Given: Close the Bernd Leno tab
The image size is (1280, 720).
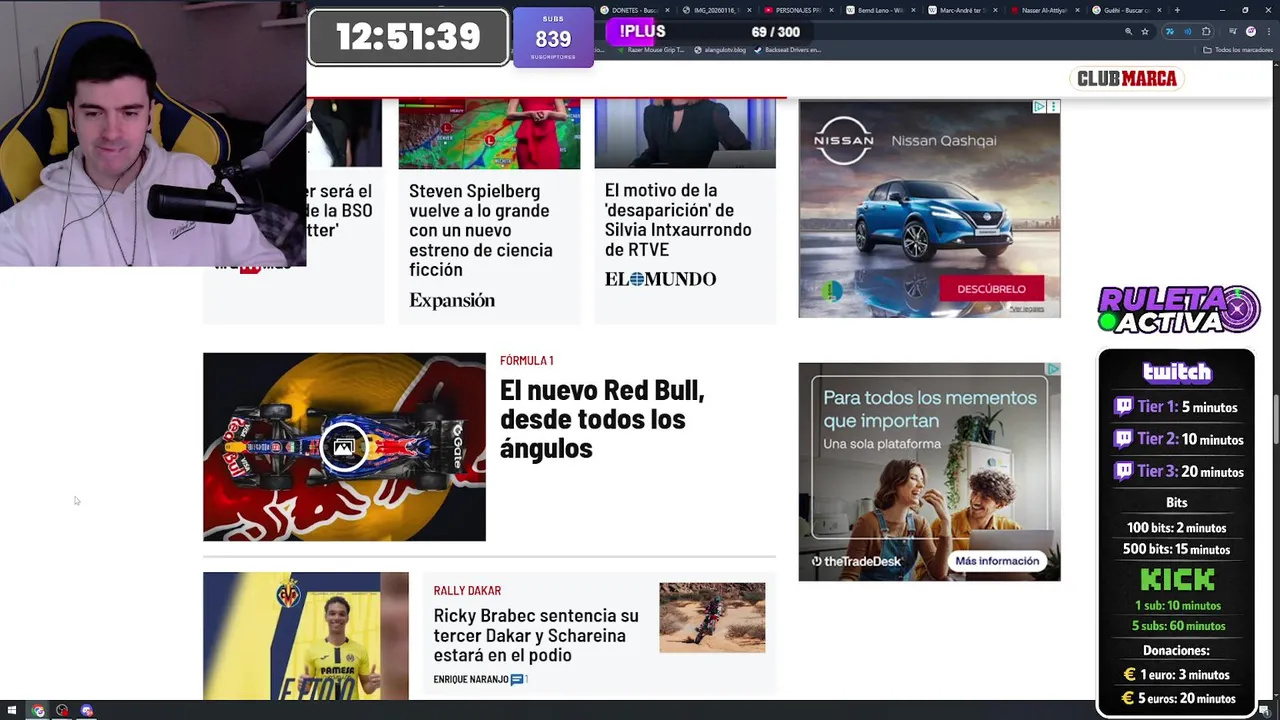Looking at the screenshot, I should click(913, 10).
